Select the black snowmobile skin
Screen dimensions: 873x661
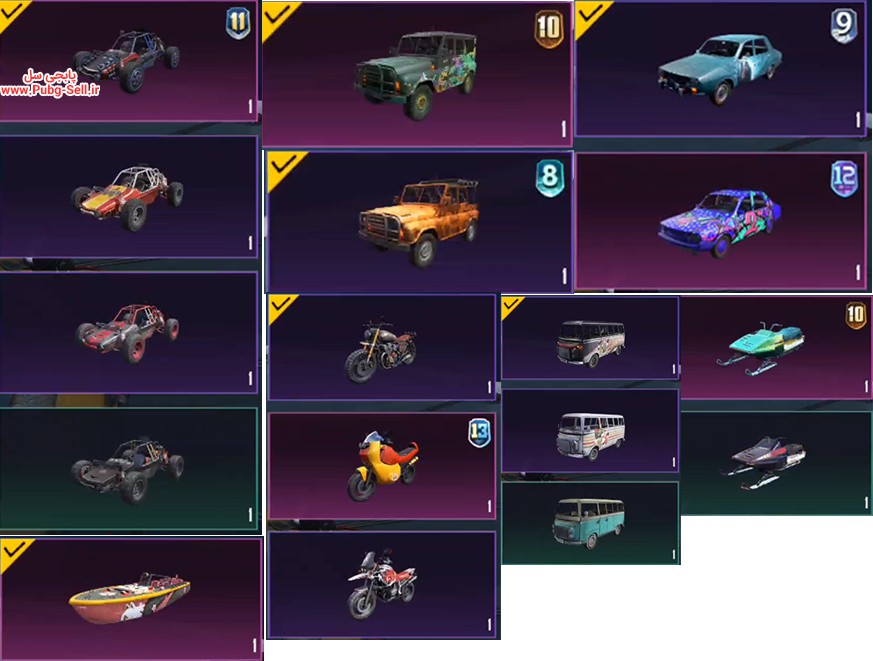click(x=776, y=463)
